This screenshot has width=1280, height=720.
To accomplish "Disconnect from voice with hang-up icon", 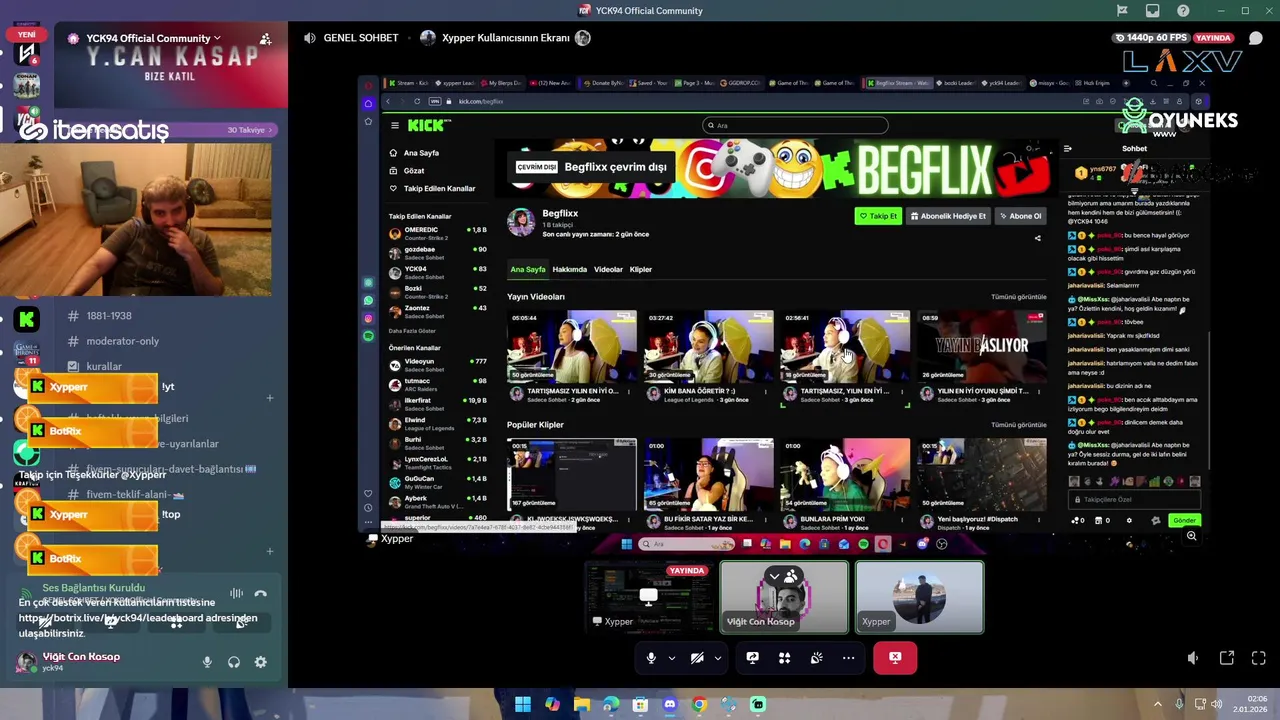I will pos(260,593).
